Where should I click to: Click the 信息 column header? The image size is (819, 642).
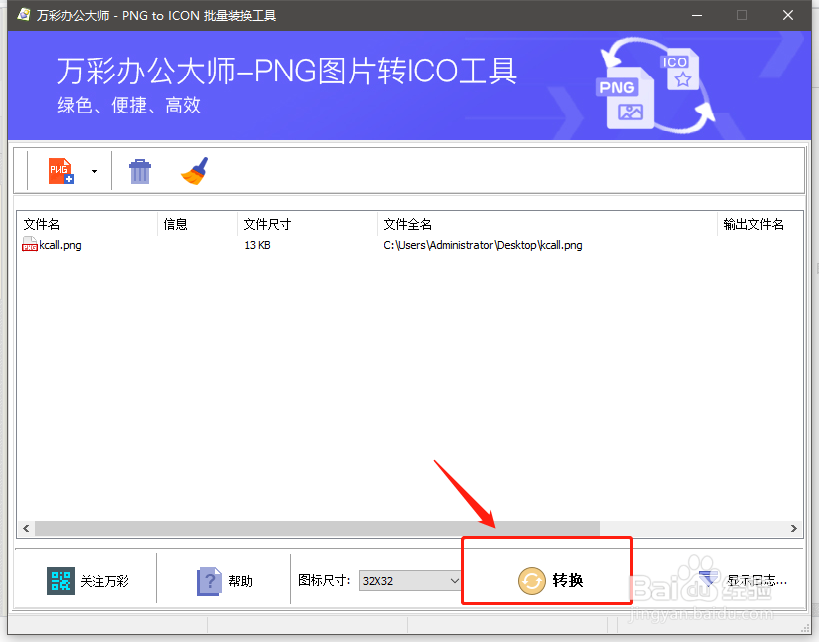point(197,224)
